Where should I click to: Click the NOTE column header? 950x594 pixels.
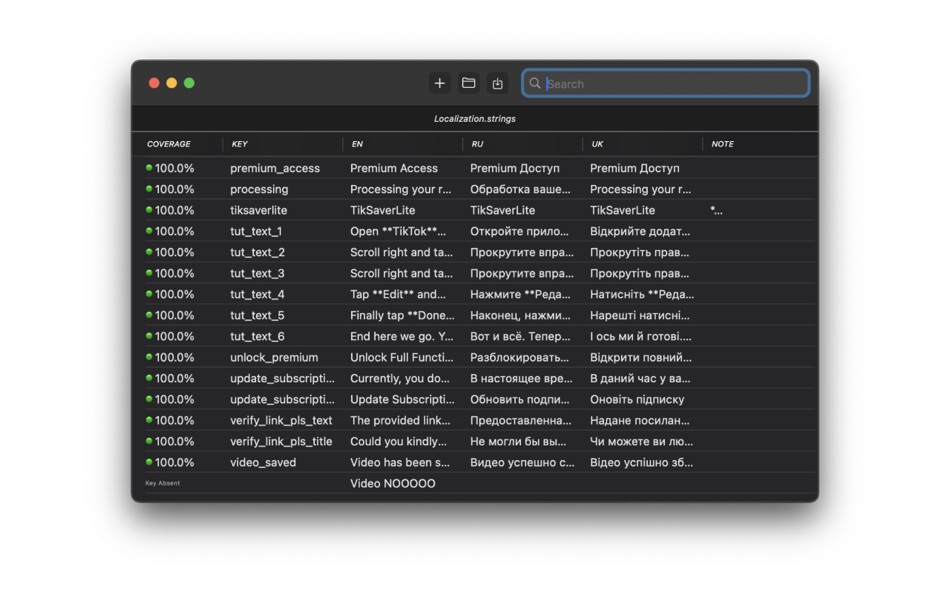[x=722, y=144]
